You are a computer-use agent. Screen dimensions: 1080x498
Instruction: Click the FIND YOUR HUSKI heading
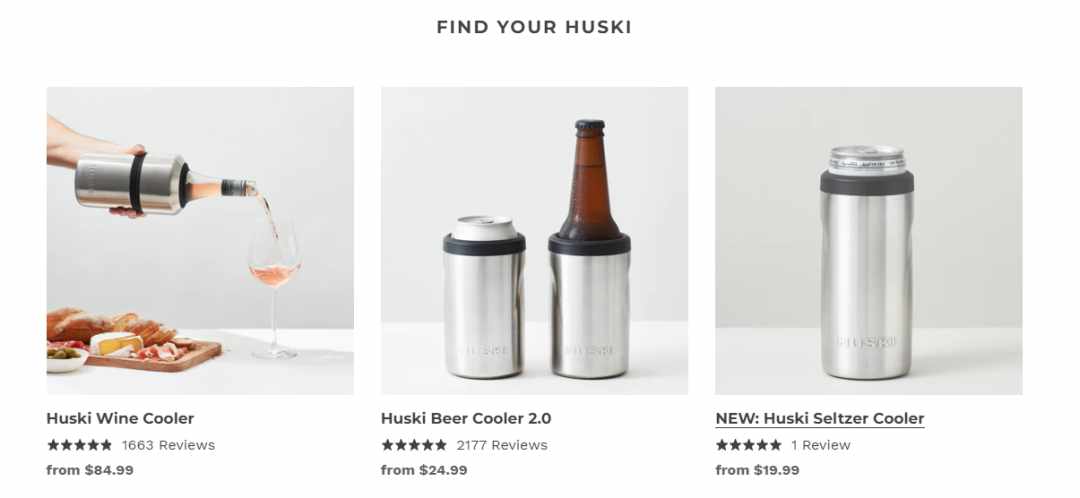coord(534,27)
